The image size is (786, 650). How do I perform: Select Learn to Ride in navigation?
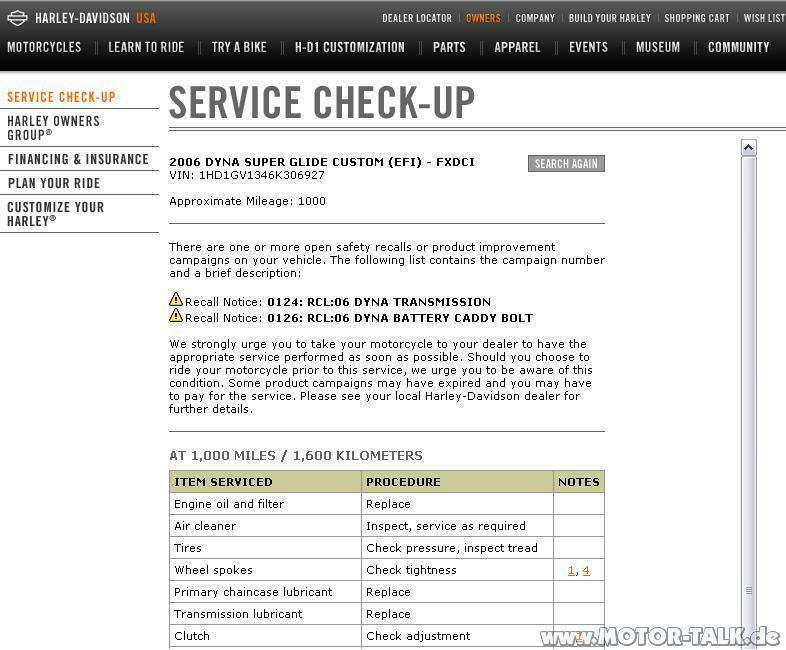tap(146, 47)
